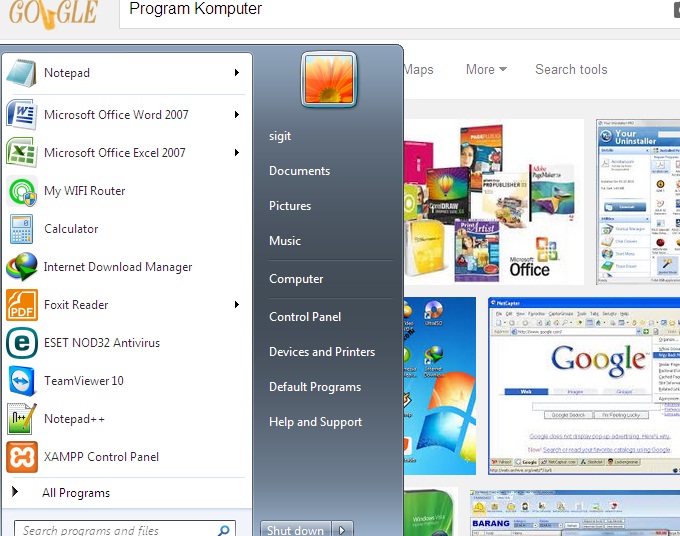680x536 pixels.
Task: Open the NetCaptor Google browser image
Action: 584,386
